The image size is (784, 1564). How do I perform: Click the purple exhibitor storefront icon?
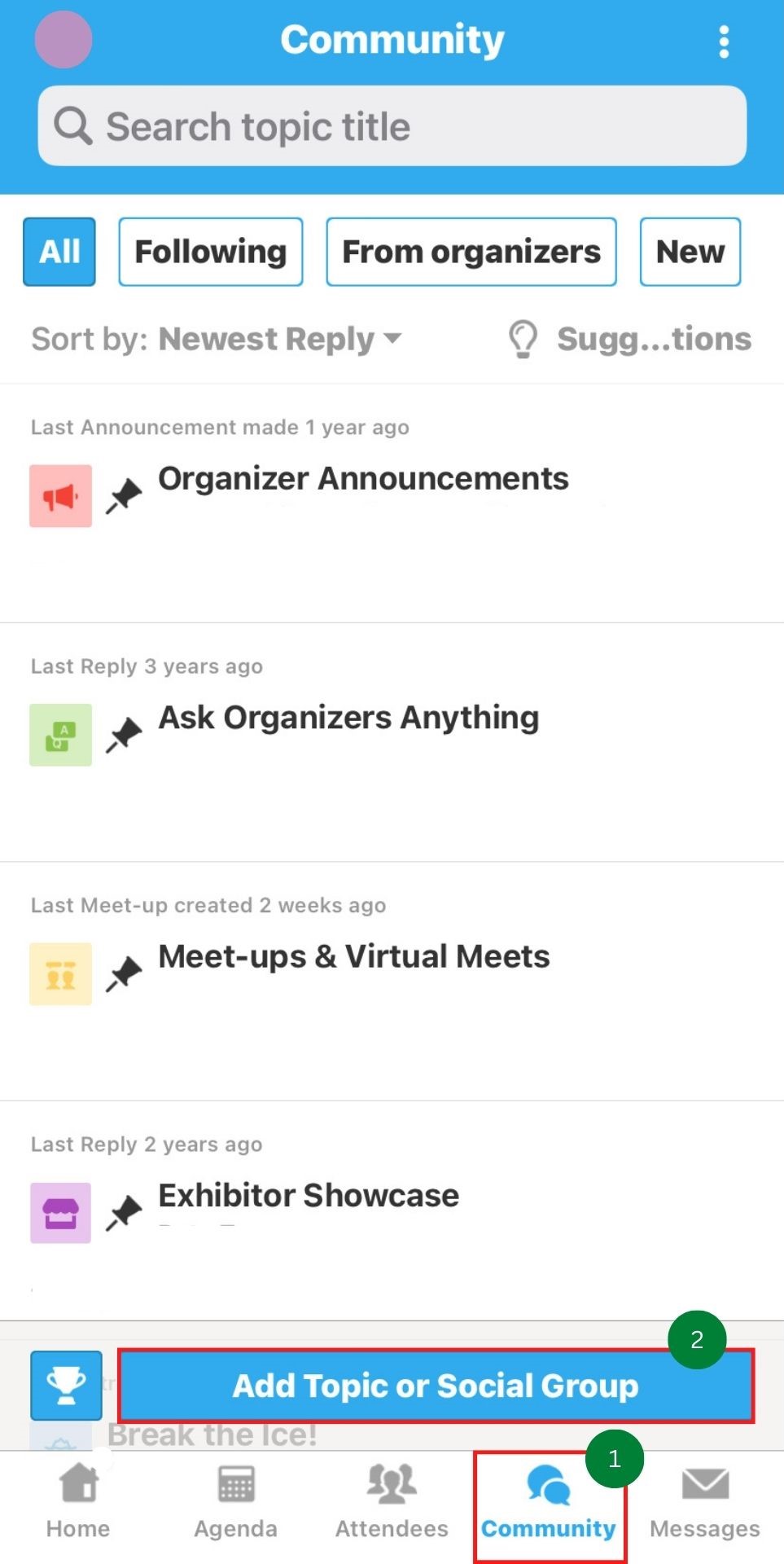click(61, 1213)
